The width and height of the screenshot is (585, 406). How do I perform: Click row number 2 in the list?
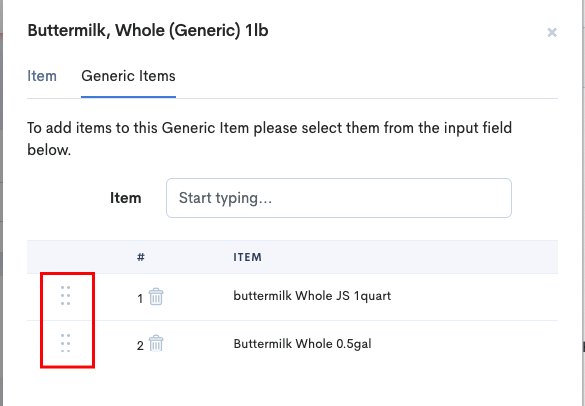tap(140, 346)
